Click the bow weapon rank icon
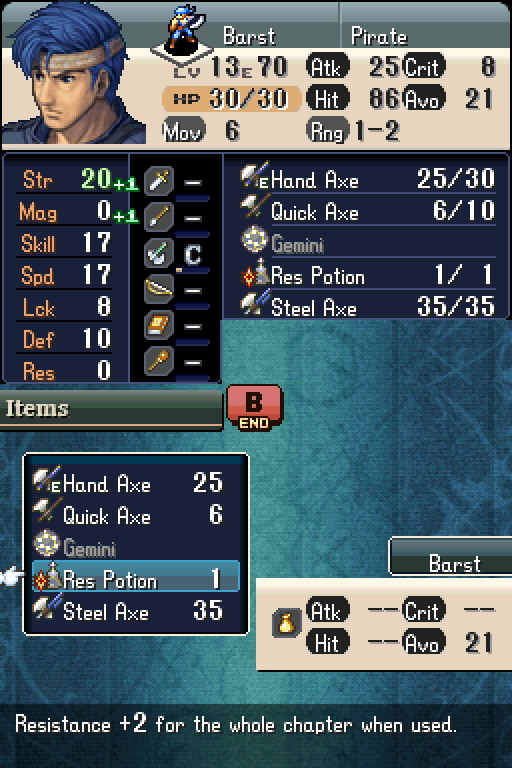Screen dimensions: 512x768 click(x=159, y=289)
